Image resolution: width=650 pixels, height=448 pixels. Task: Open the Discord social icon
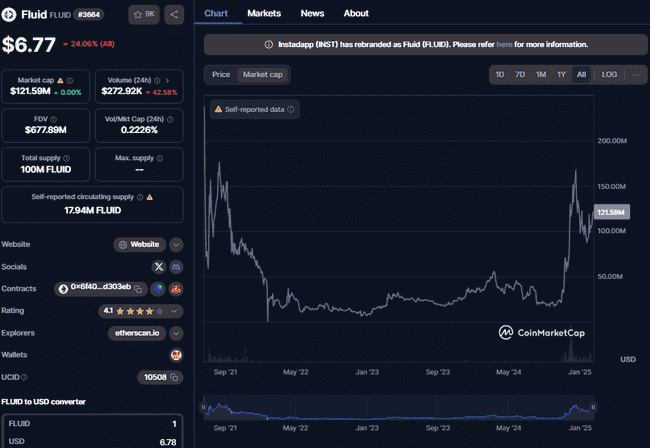[x=176, y=266]
